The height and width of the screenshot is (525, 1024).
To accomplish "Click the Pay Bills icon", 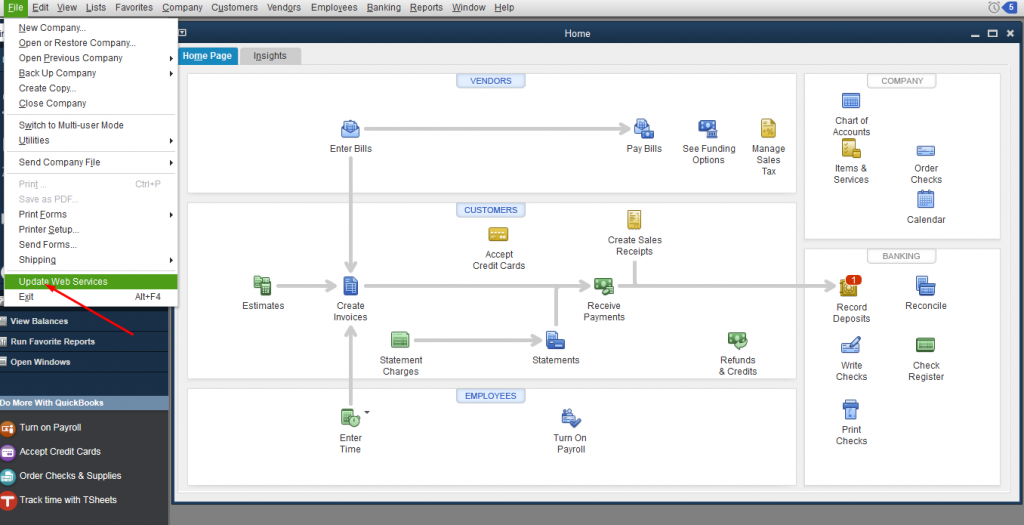I will pos(644,129).
